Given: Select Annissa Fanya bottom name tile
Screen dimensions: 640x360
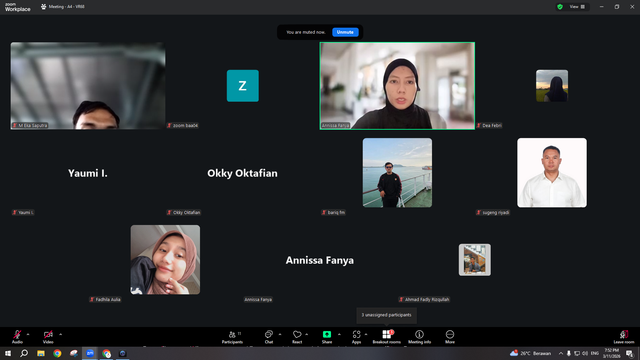Looking at the screenshot, I should click(320, 260).
